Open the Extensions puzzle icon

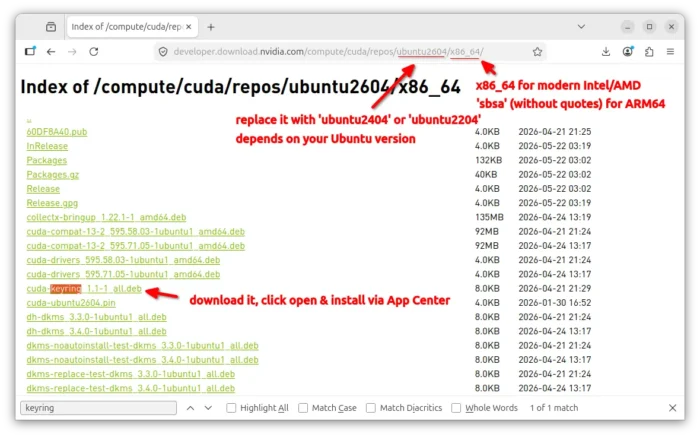pyautogui.click(x=649, y=52)
